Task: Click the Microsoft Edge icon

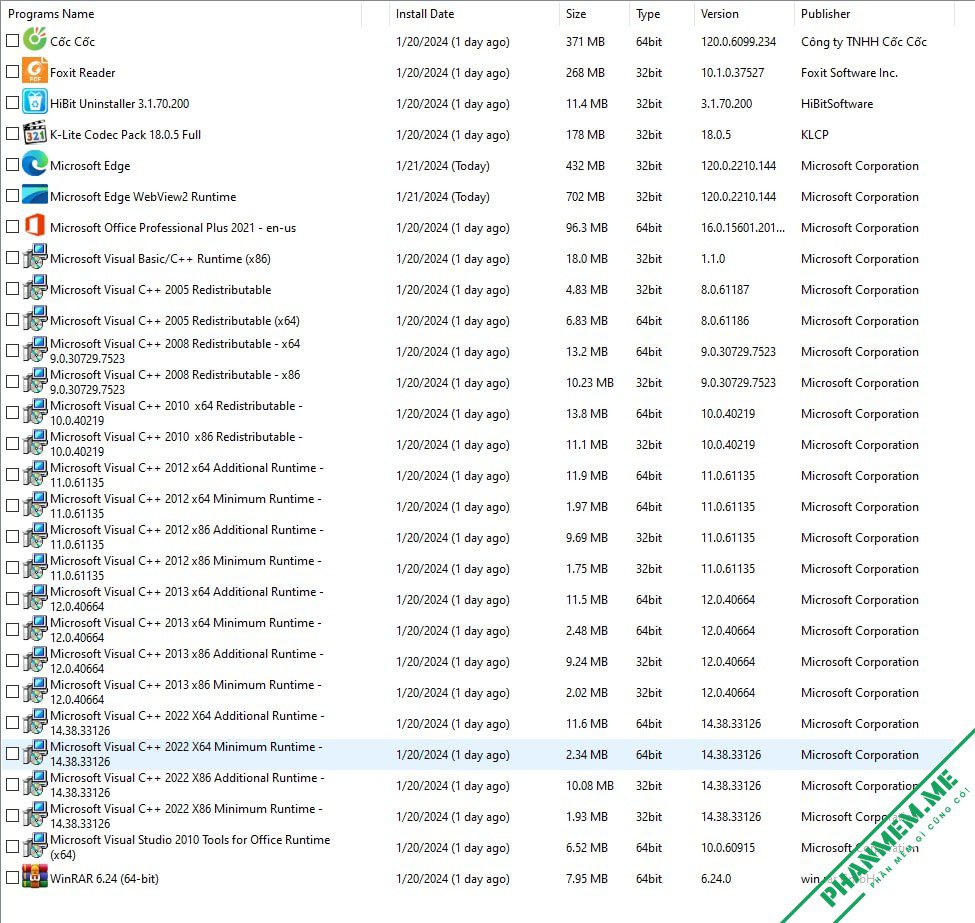Action: coord(35,164)
